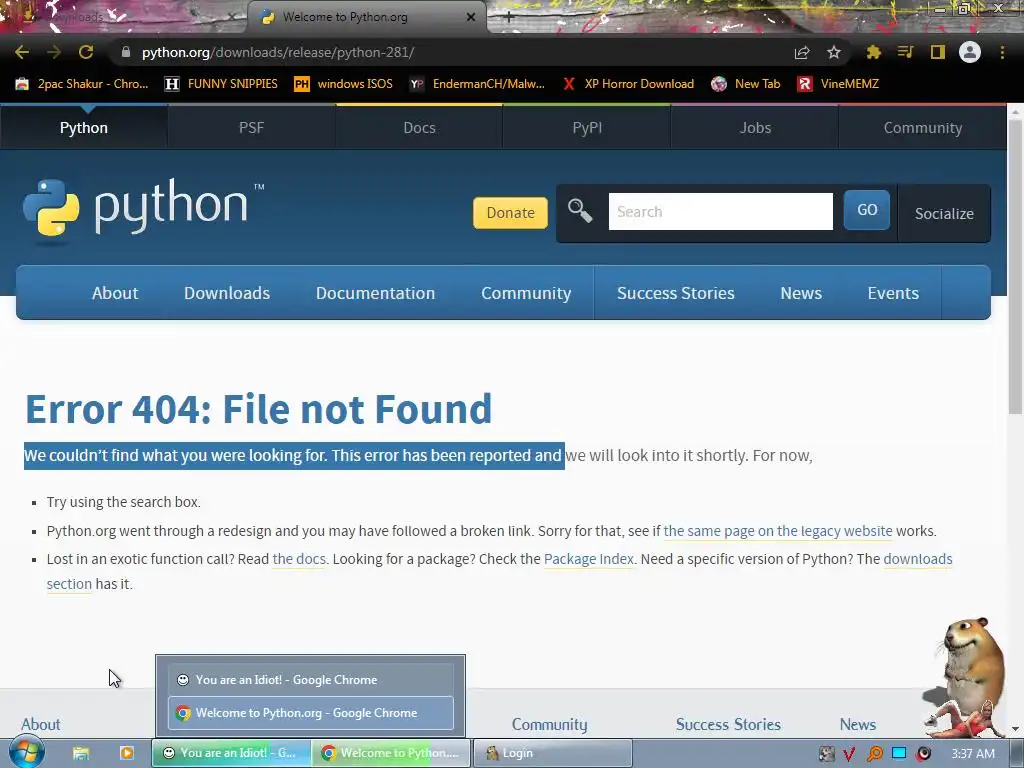Open the XP Horror Download bookmark
The image size is (1024, 768).
click(628, 84)
